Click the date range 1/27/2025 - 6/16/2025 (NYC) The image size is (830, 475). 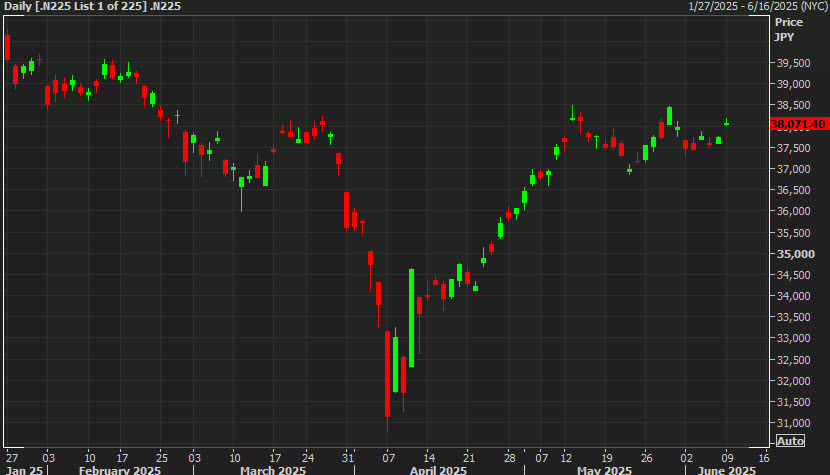758,7
